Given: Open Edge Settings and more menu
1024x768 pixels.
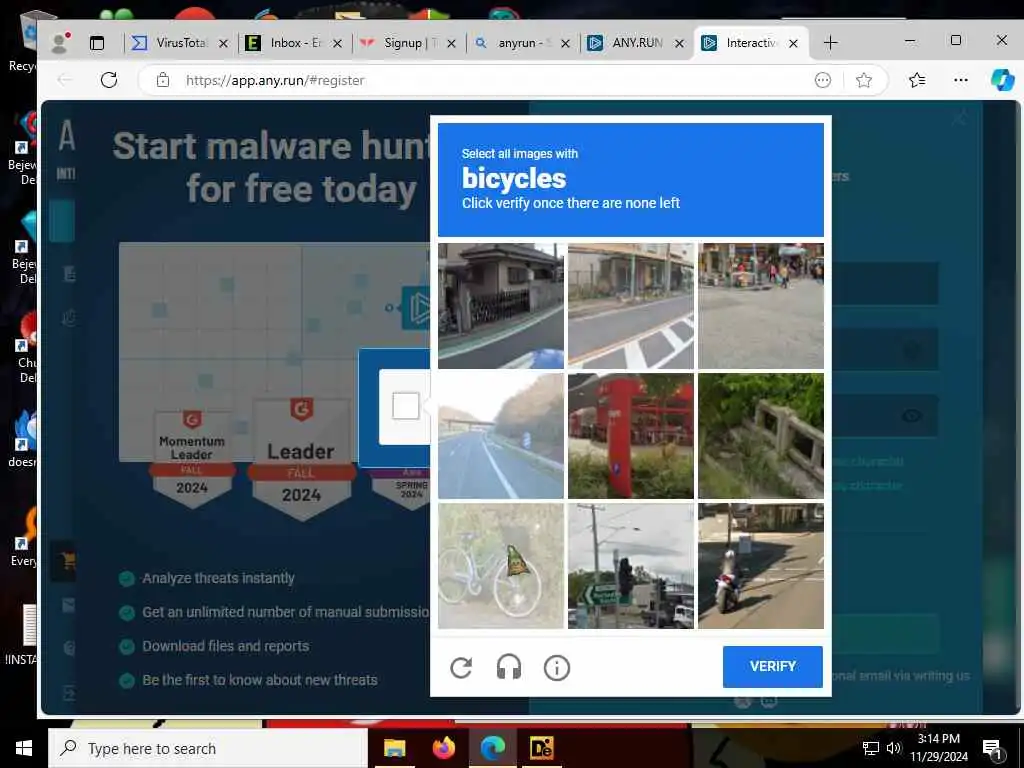Looking at the screenshot, I should (x=961, y=80).
